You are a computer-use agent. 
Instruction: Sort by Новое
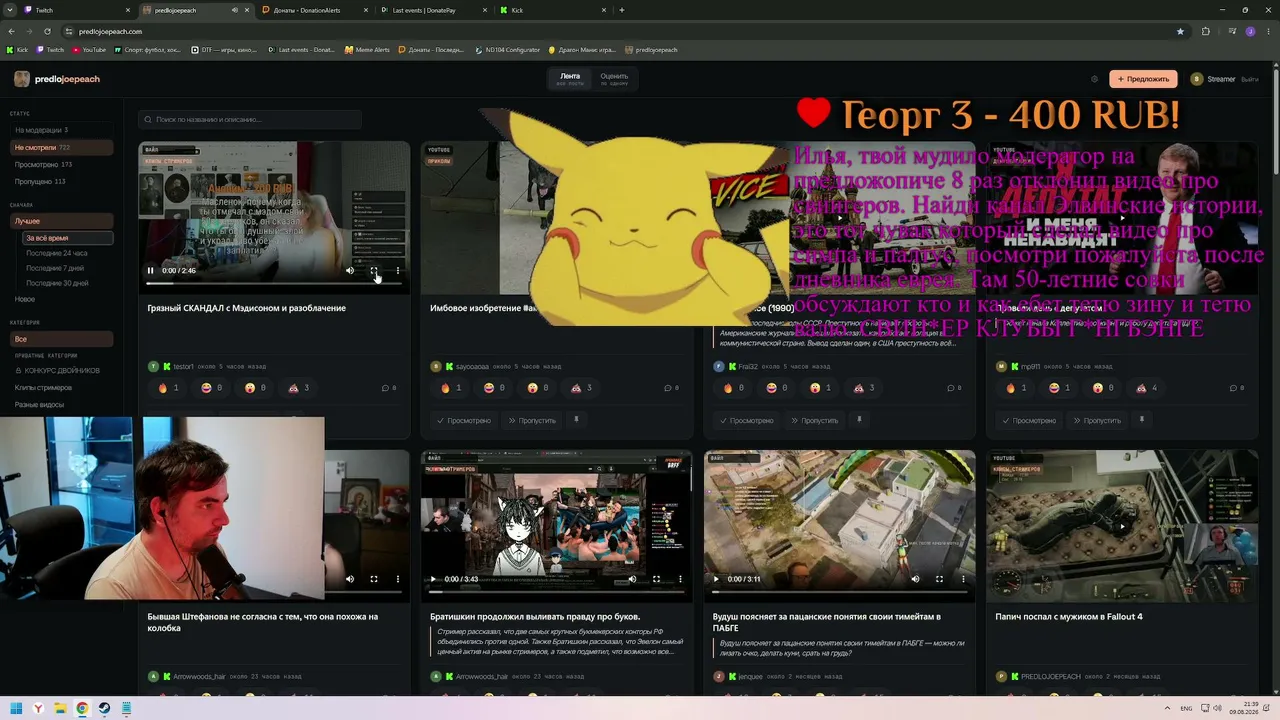click(x=62, y=299)
